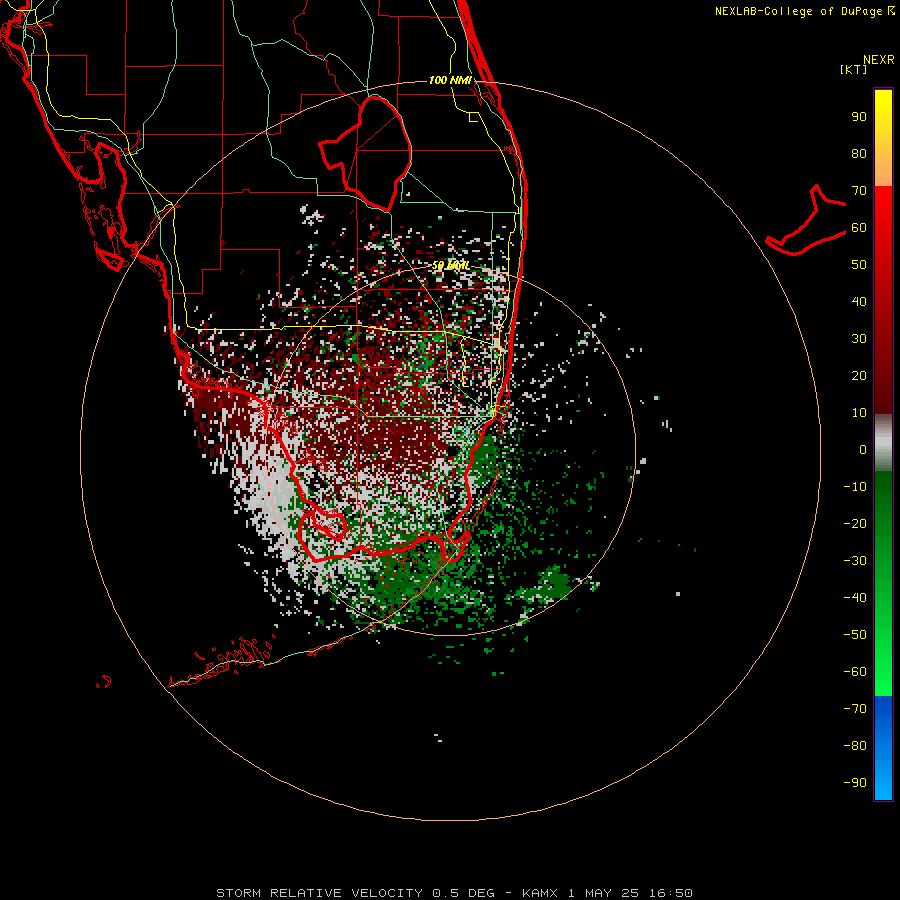Click the positive 10 scale value
The width and height of the screenshot is (900, 900).
click(x=859, y=413)
